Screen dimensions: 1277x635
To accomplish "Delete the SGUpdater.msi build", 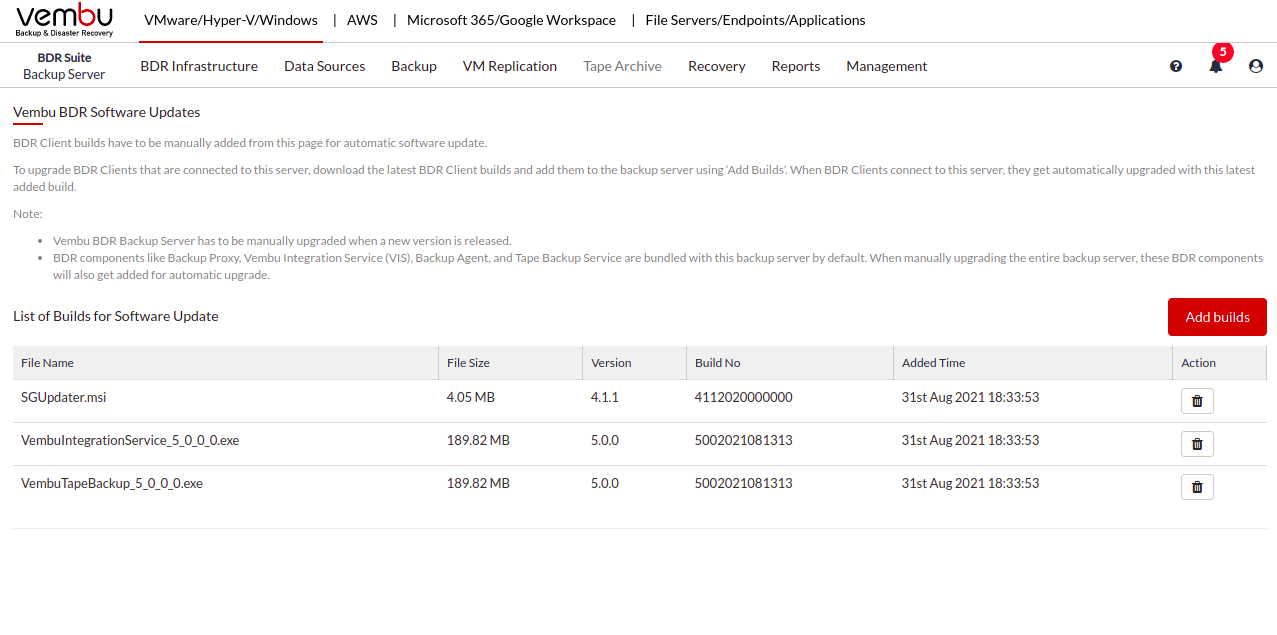I will click(x=1197, y=401).
